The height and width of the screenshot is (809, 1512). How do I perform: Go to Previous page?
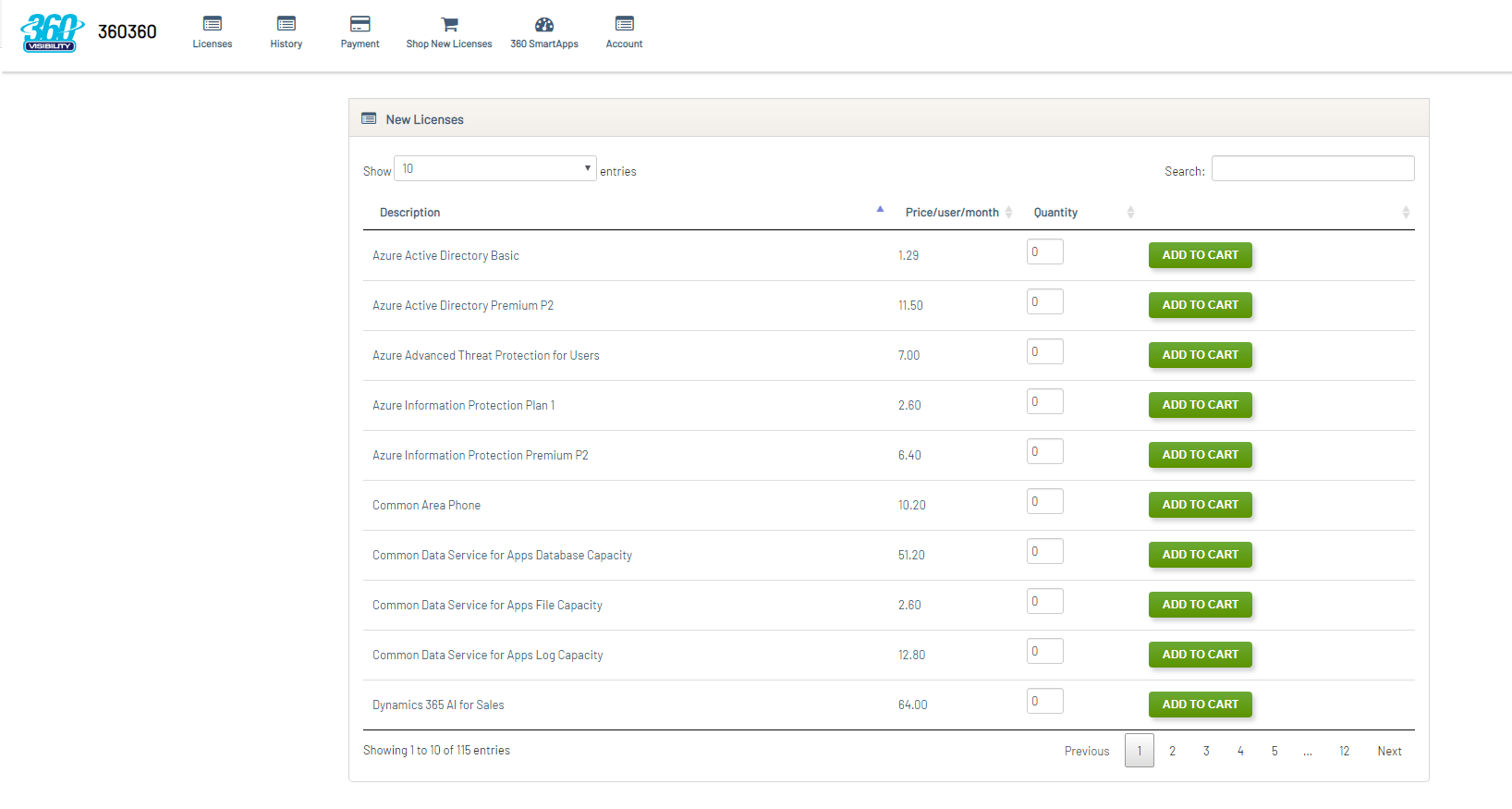tap(1087, 751)
